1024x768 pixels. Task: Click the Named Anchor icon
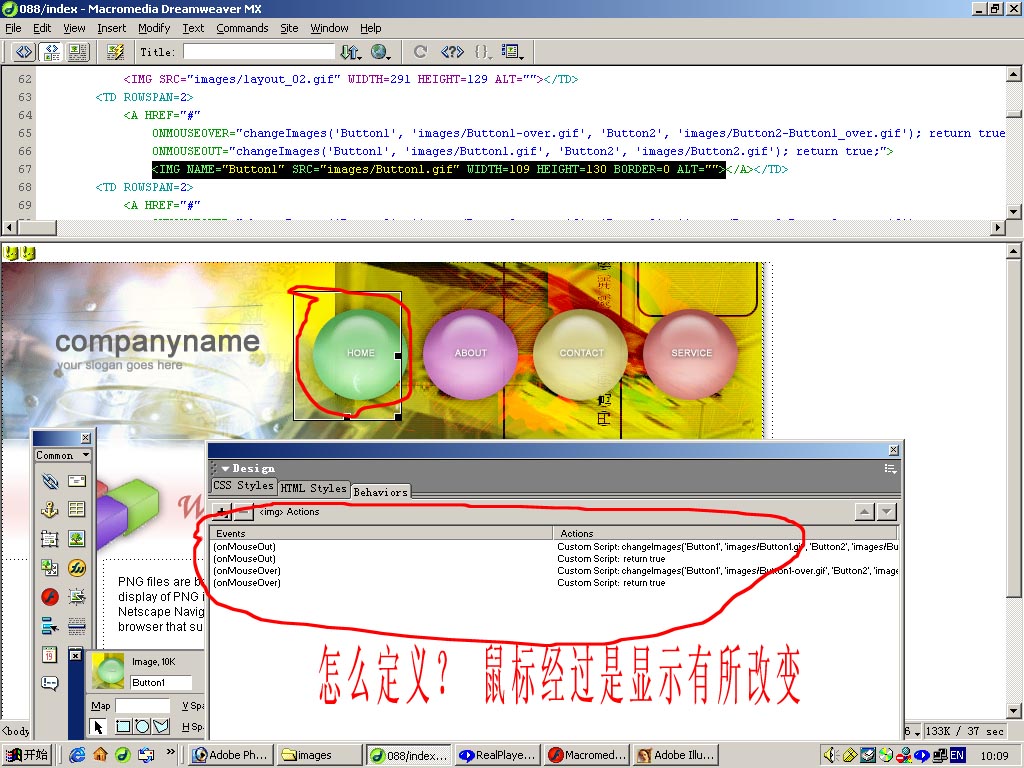50,510
